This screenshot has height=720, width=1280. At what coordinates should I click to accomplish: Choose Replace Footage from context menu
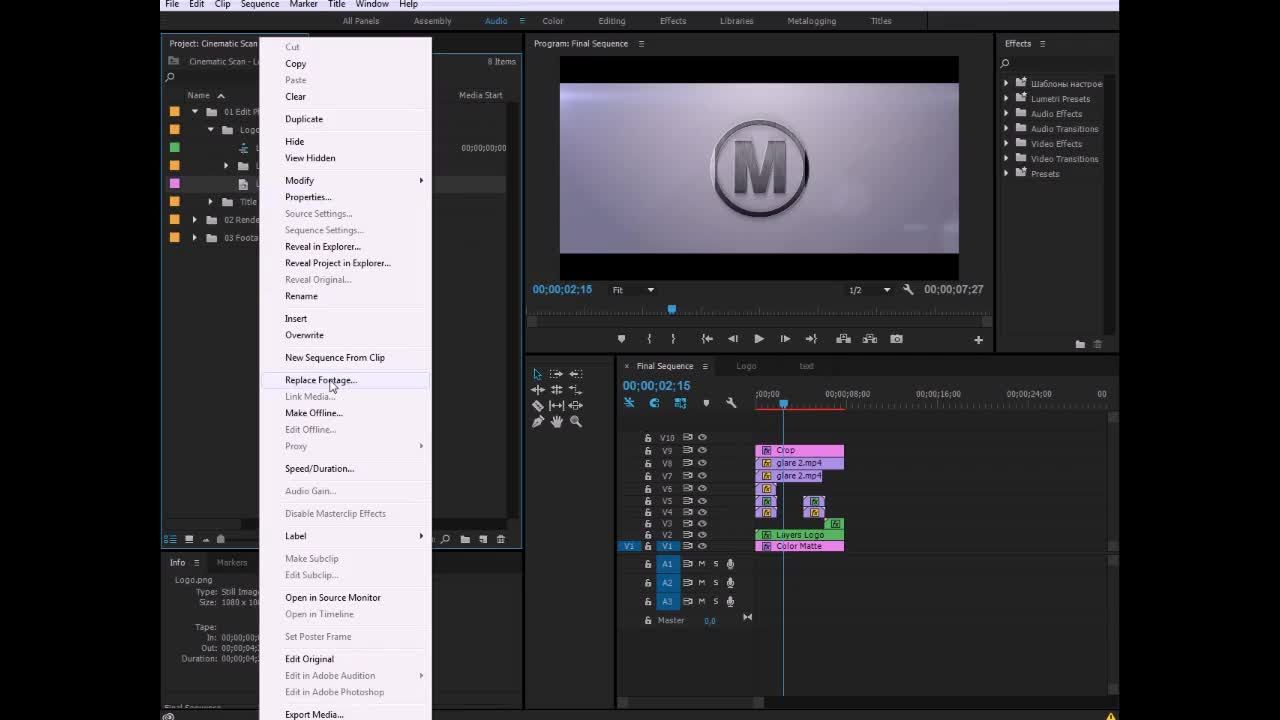pos(320,380)
